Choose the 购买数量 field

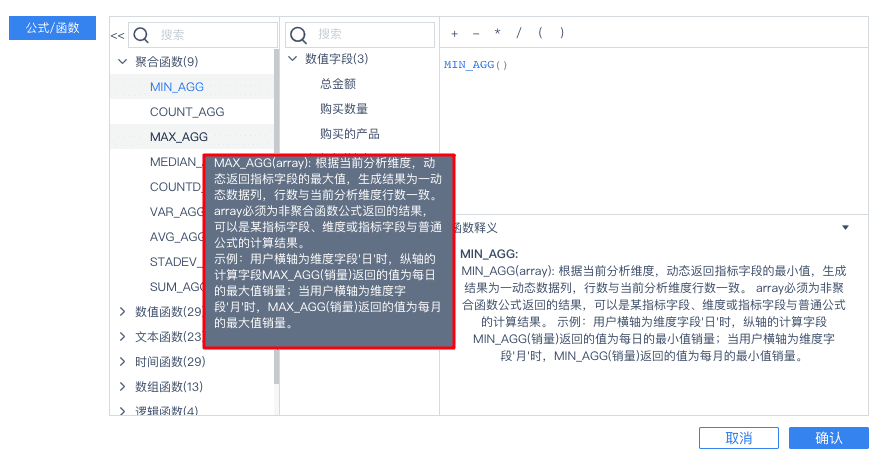coord(344,109)
